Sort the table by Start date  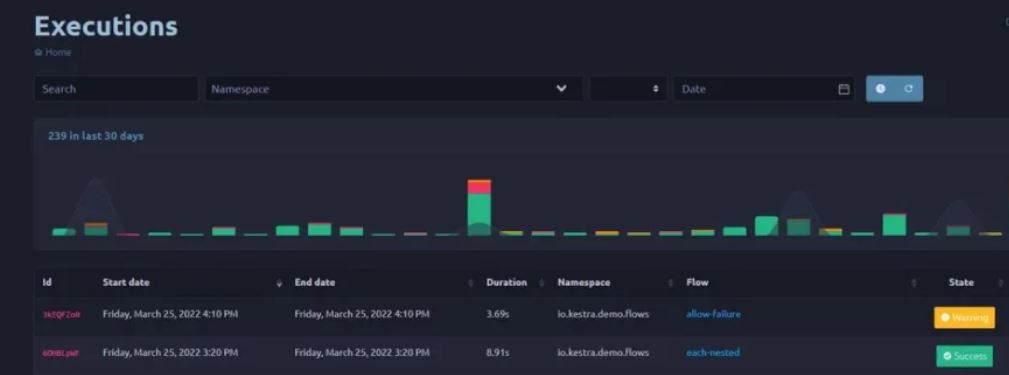coord(126,282)
